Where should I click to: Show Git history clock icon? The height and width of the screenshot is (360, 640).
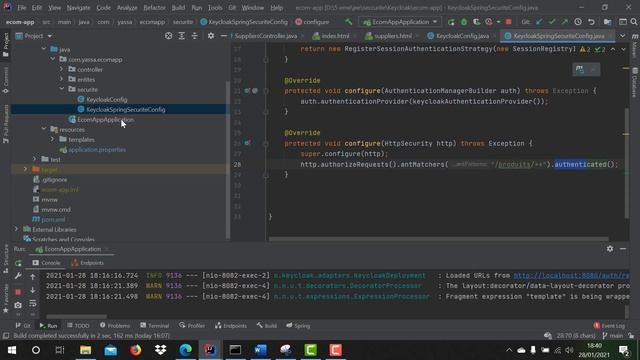578,22
